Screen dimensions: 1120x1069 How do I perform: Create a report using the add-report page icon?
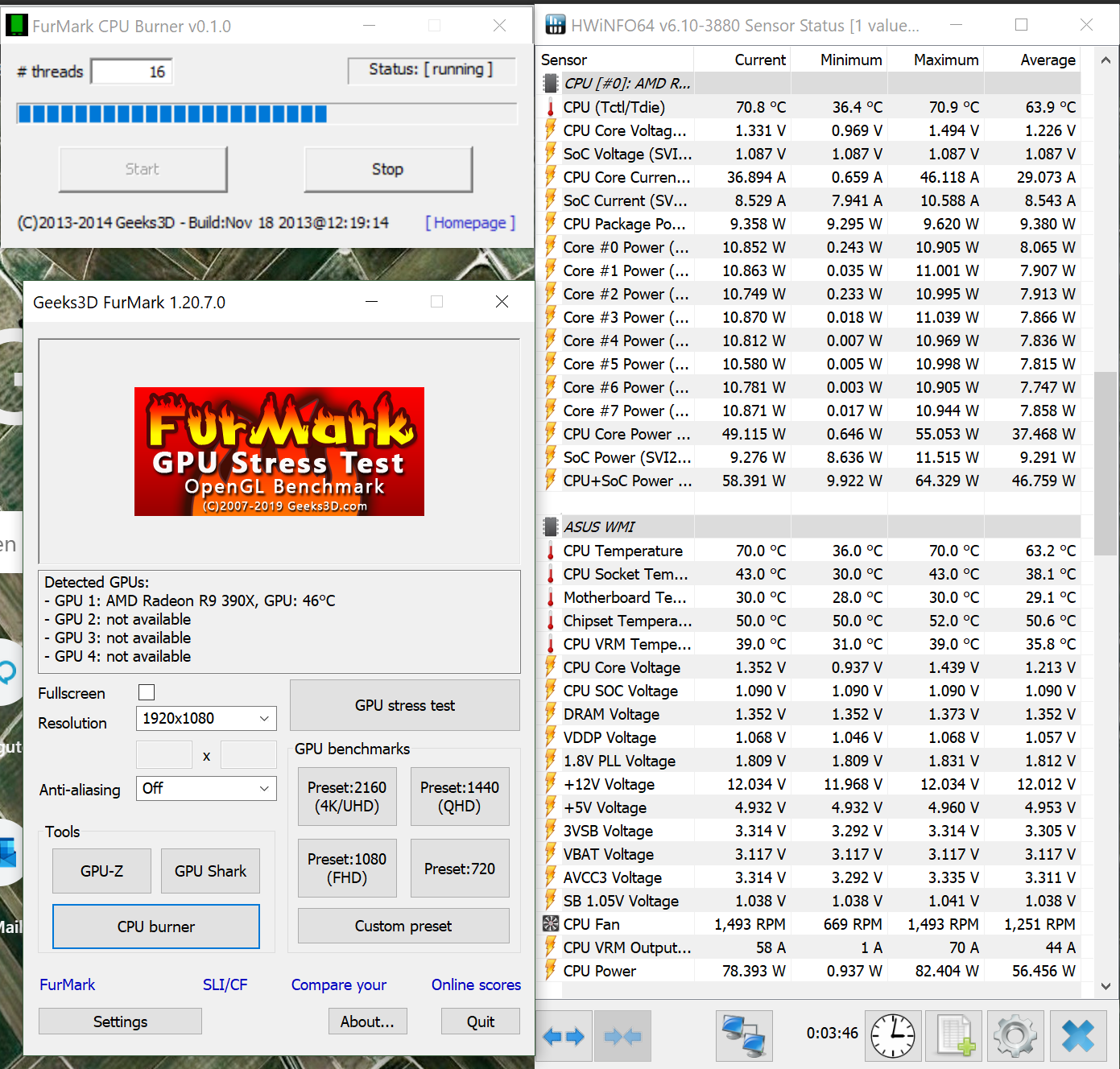[953, 1036]
